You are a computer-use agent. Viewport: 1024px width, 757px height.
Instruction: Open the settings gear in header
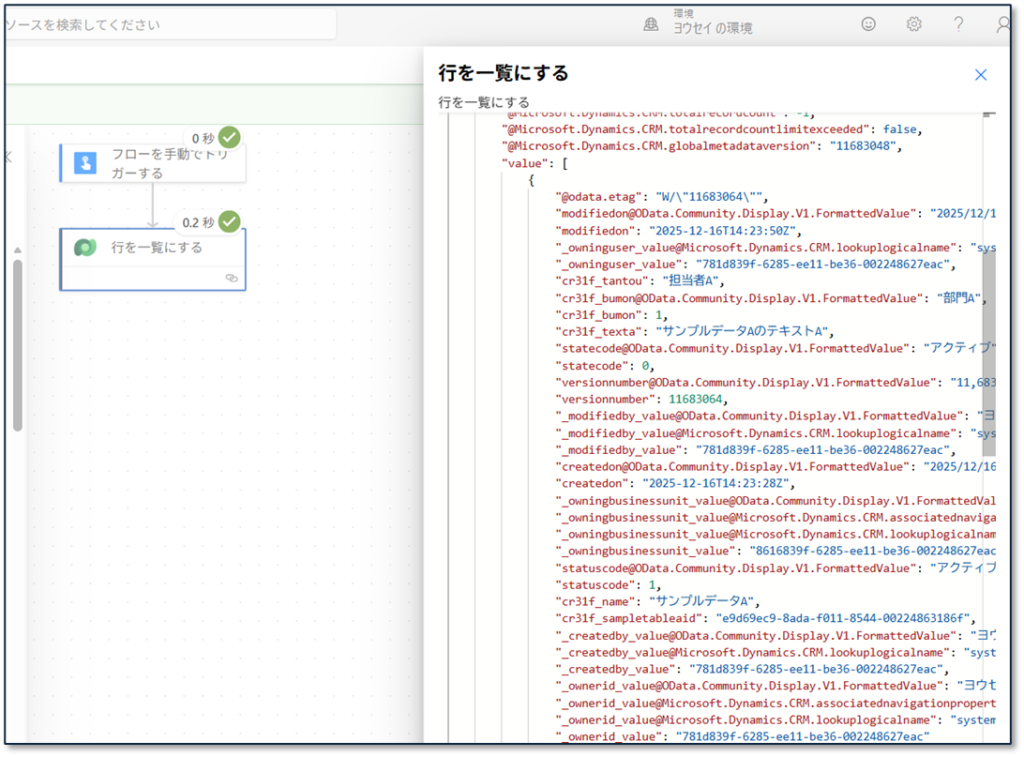[913, 24]
